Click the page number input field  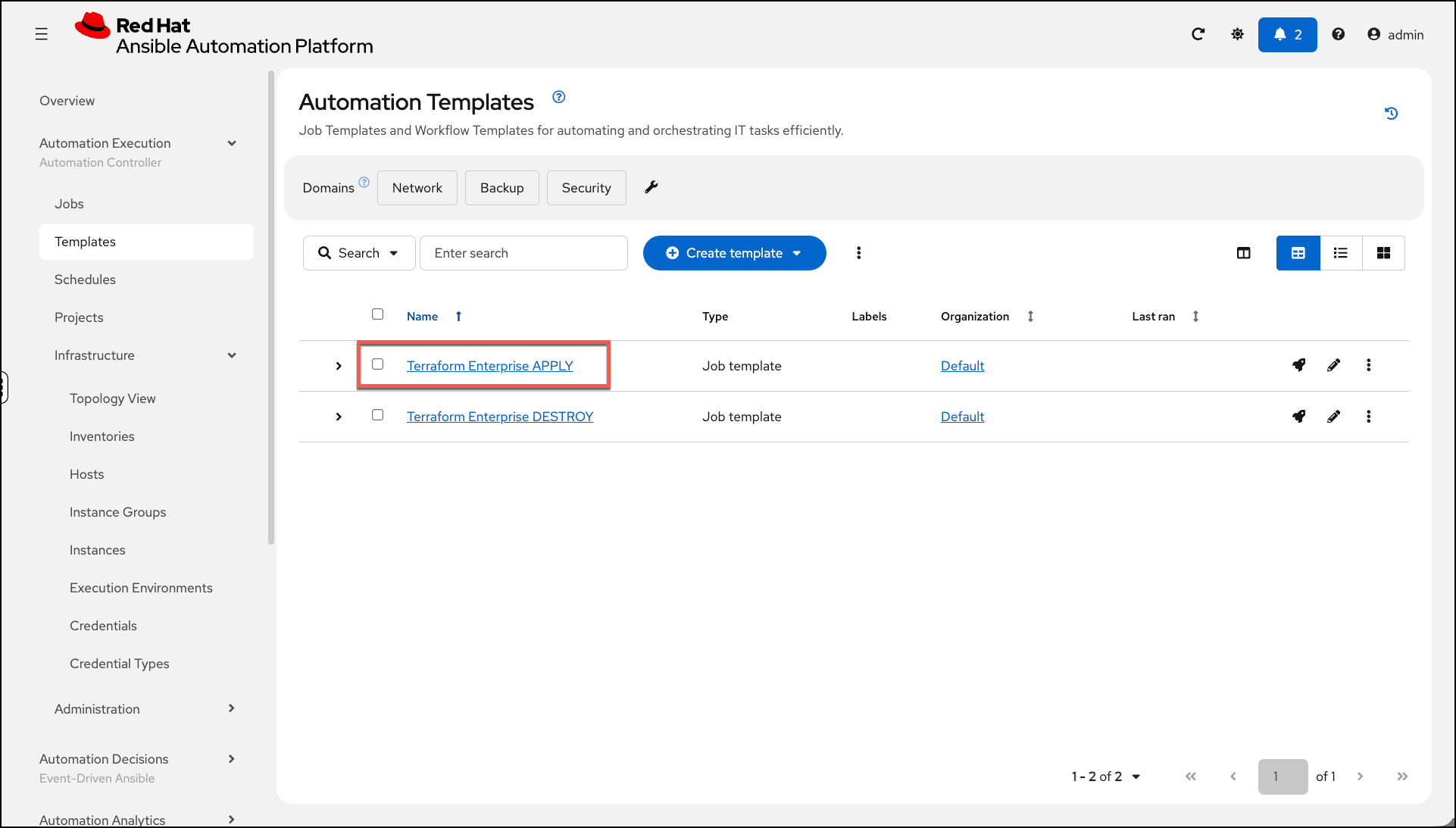tap(1283, 776)
